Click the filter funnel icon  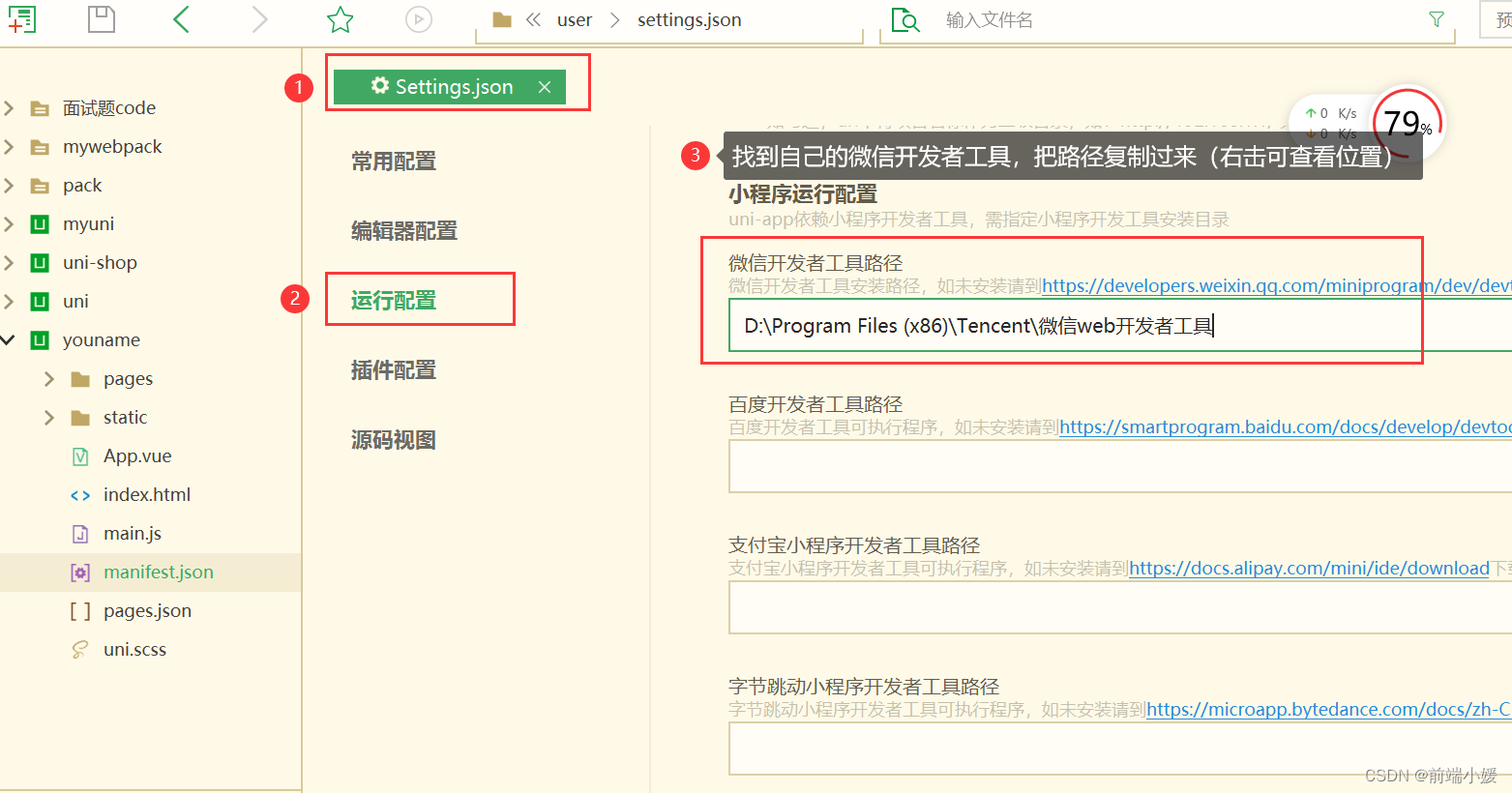point(1437,19)
